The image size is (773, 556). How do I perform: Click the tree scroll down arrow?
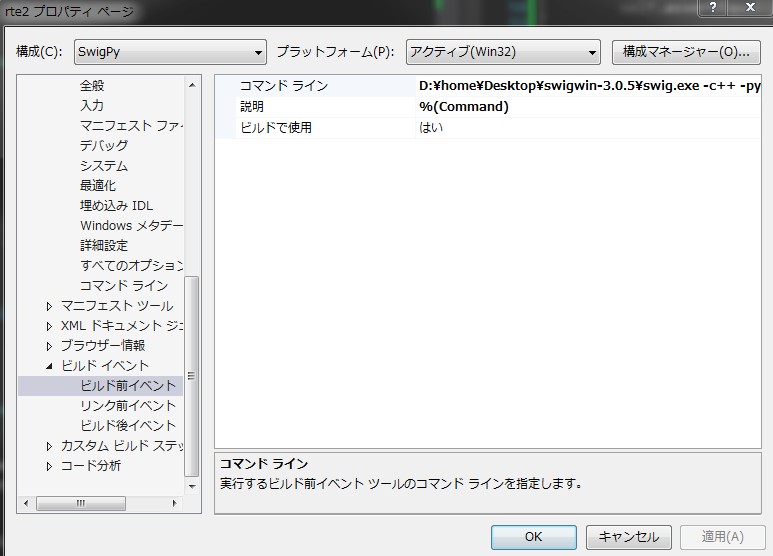click(x=192, y=486)
